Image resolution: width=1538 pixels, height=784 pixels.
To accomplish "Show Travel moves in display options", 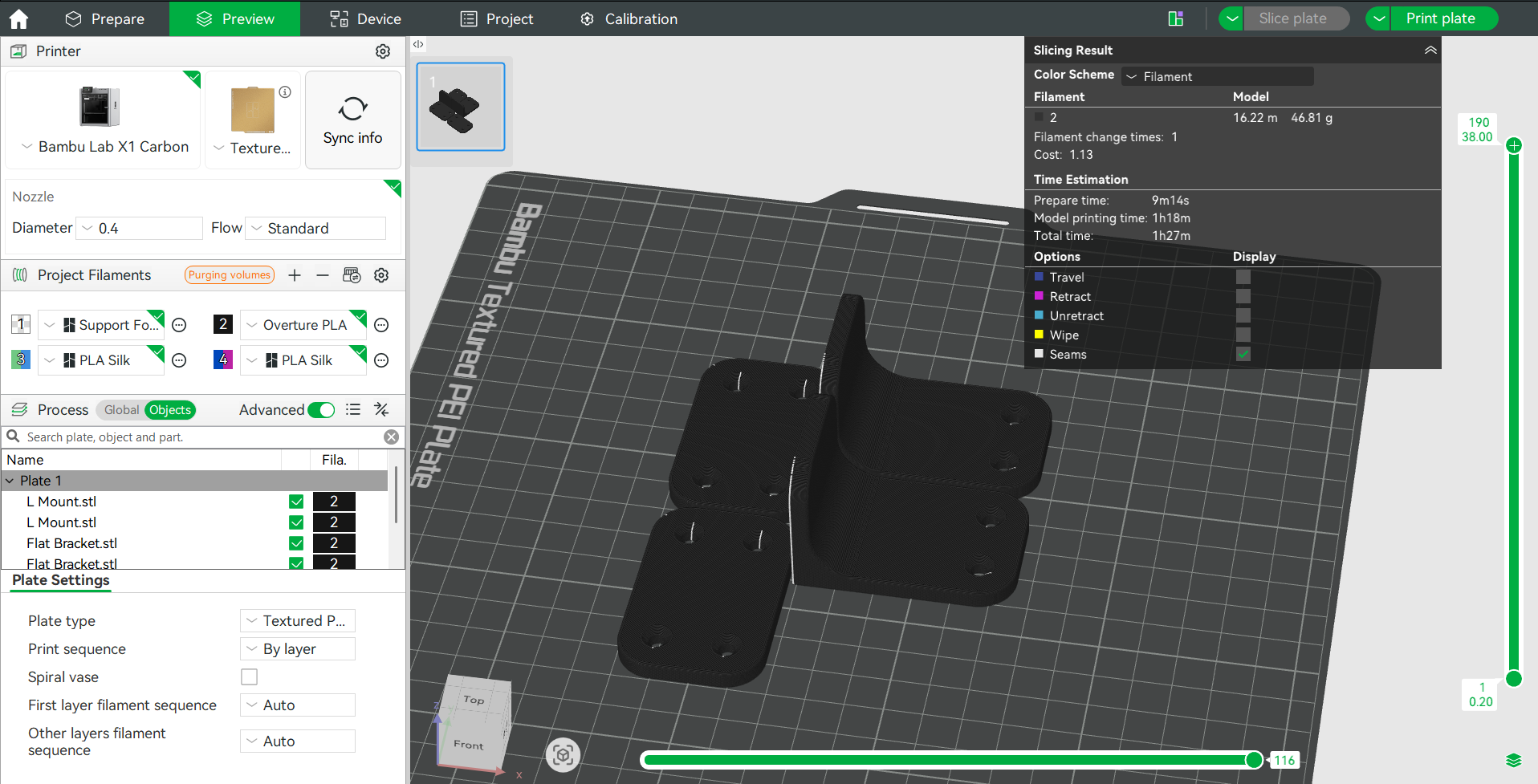I will (1243, 277).
